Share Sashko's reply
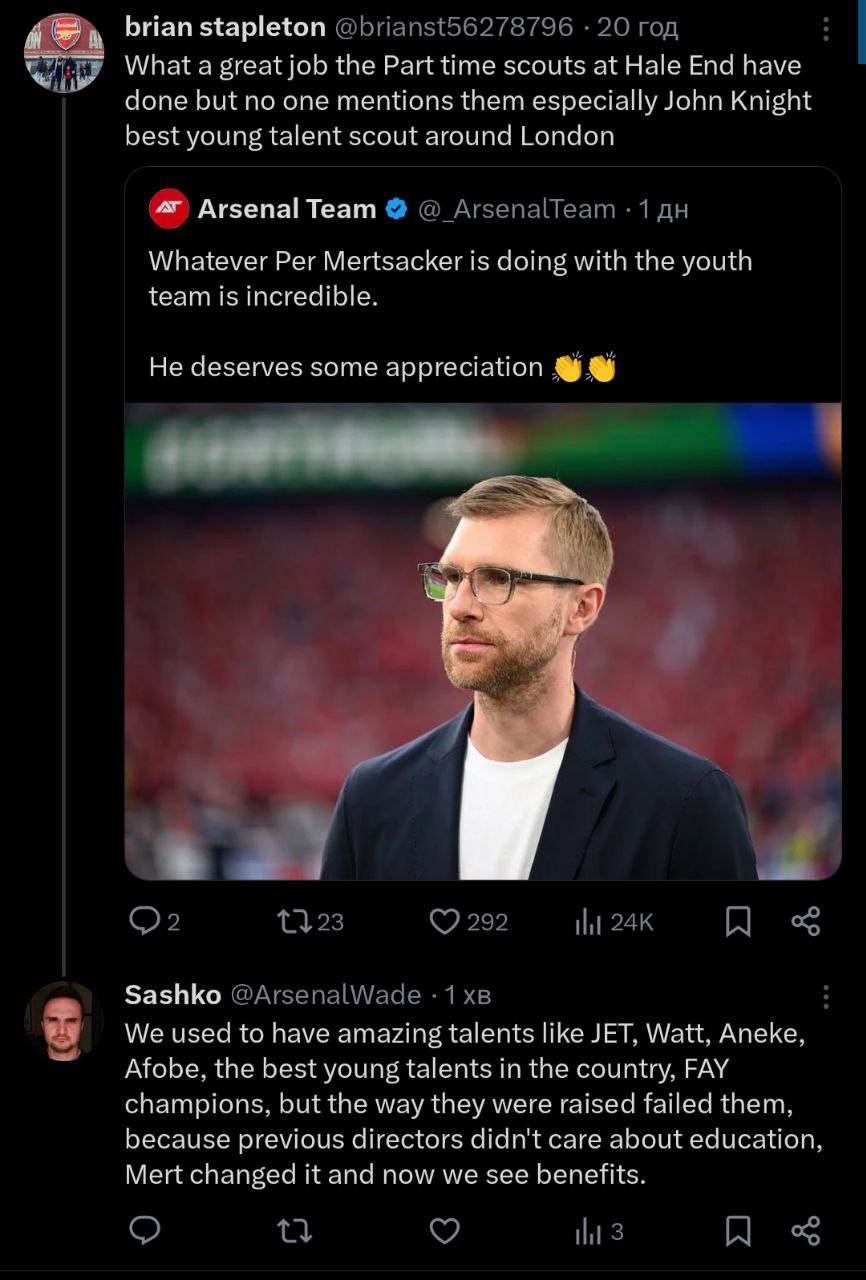The image size is (866, 1280). point(805,1231)
